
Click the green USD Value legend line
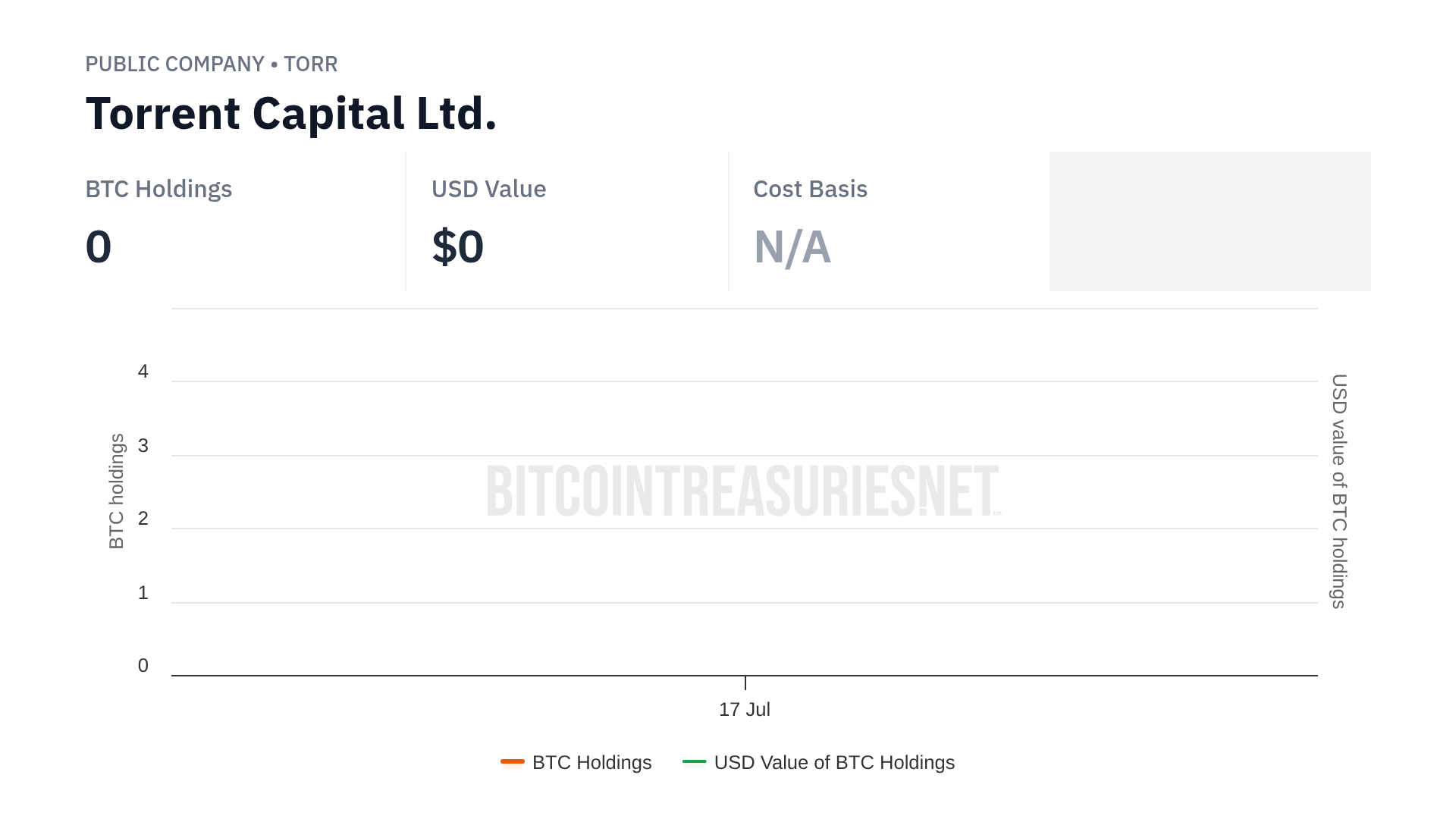(x=694, y=761)
